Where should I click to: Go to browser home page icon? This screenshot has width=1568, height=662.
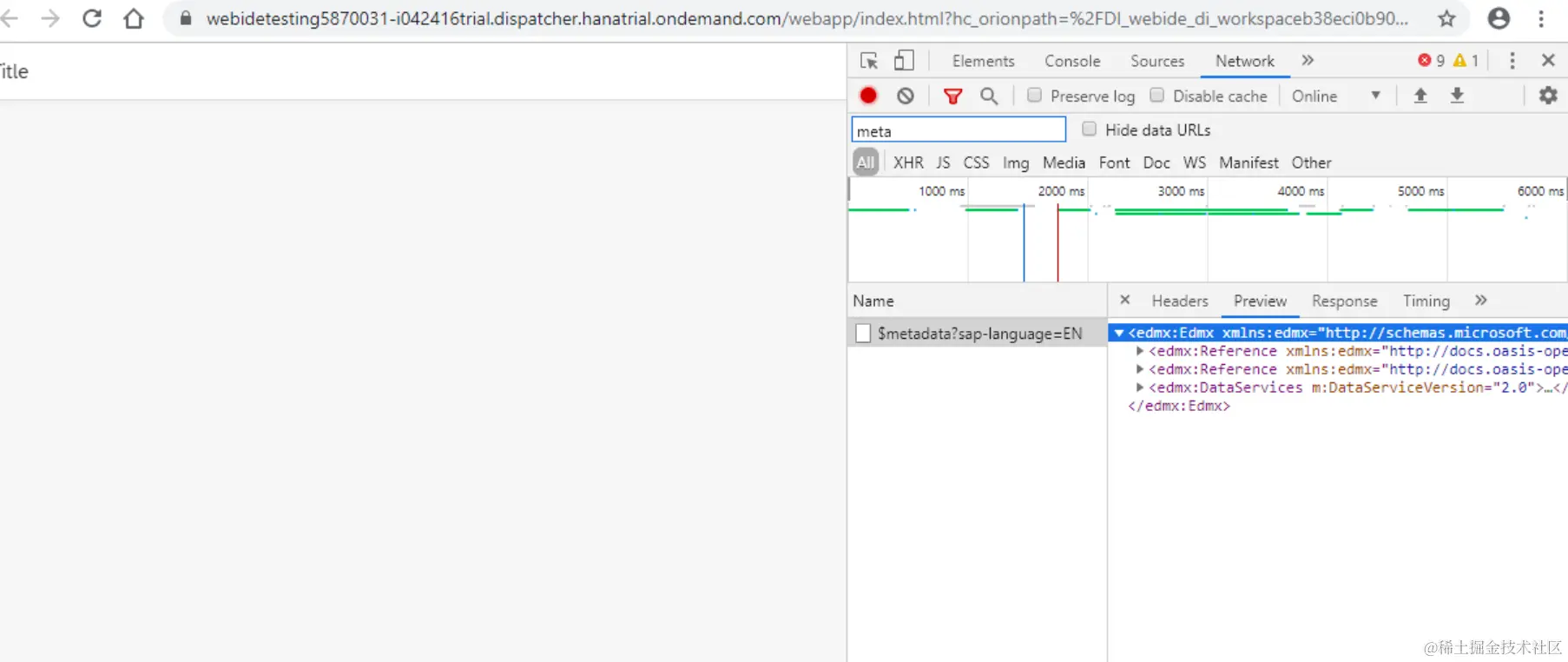point(134,18)
